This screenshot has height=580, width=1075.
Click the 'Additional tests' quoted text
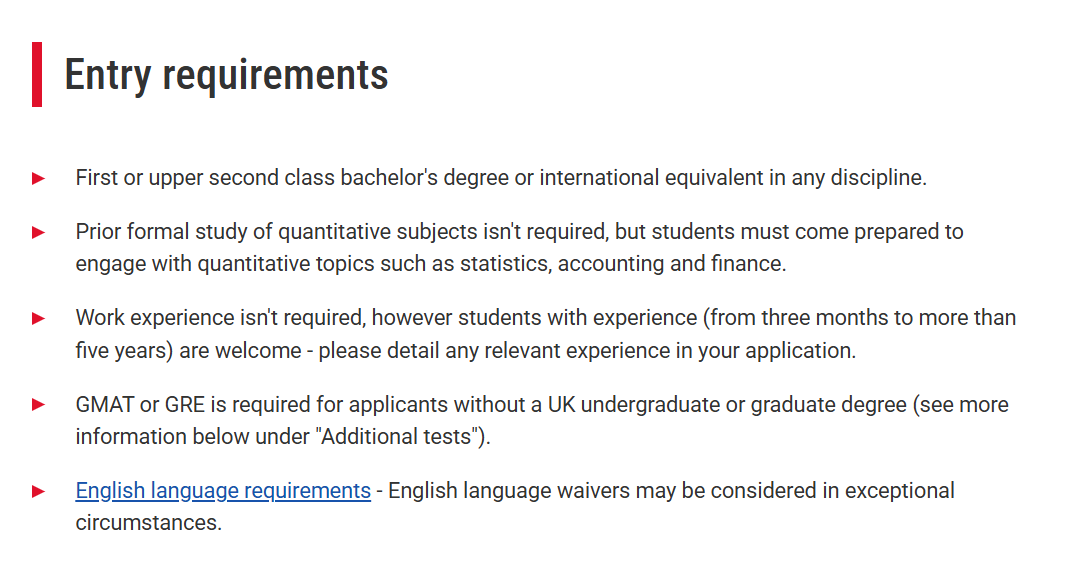397,437
